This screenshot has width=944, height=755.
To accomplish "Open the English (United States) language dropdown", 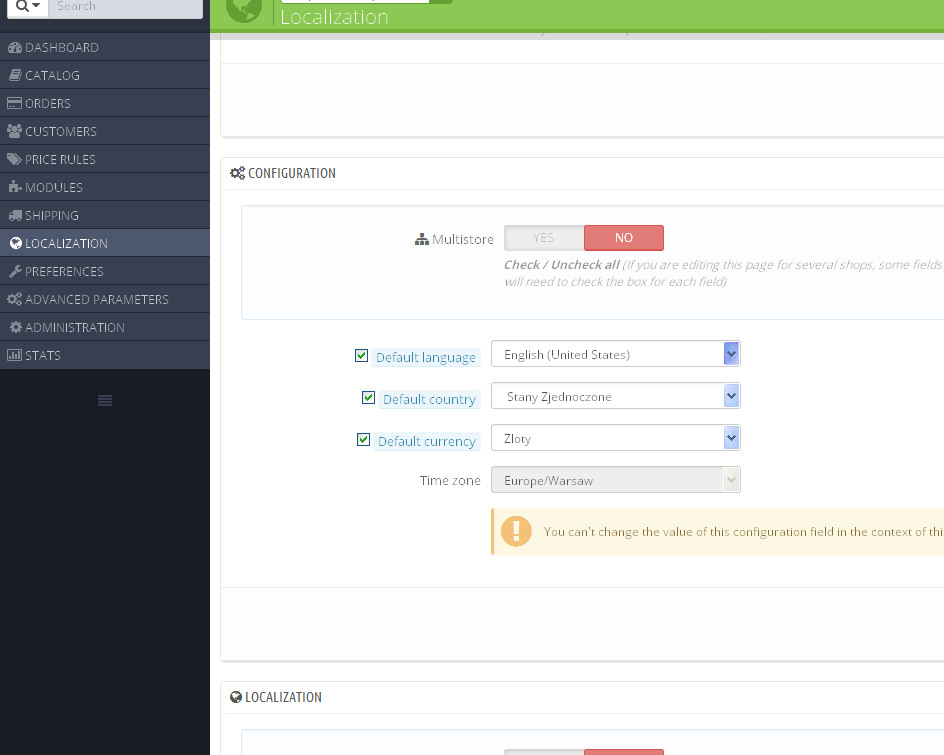I will coord(616,354).
